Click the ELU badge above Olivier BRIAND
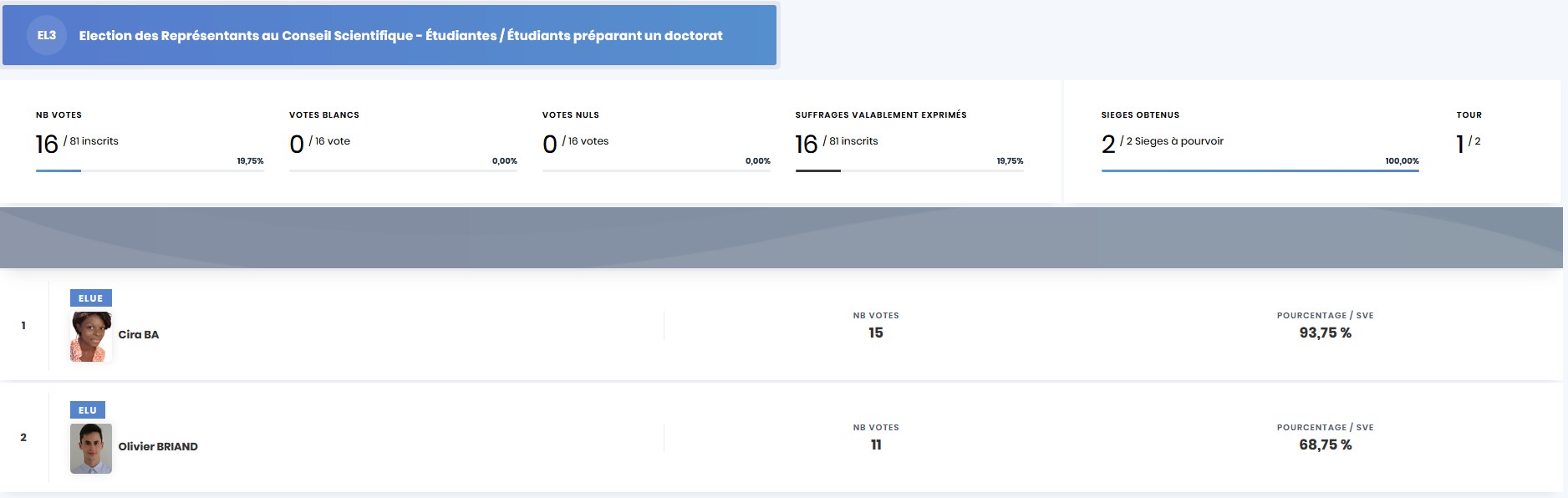Screen dimensions: 1568x498 (x=88, y=410)
